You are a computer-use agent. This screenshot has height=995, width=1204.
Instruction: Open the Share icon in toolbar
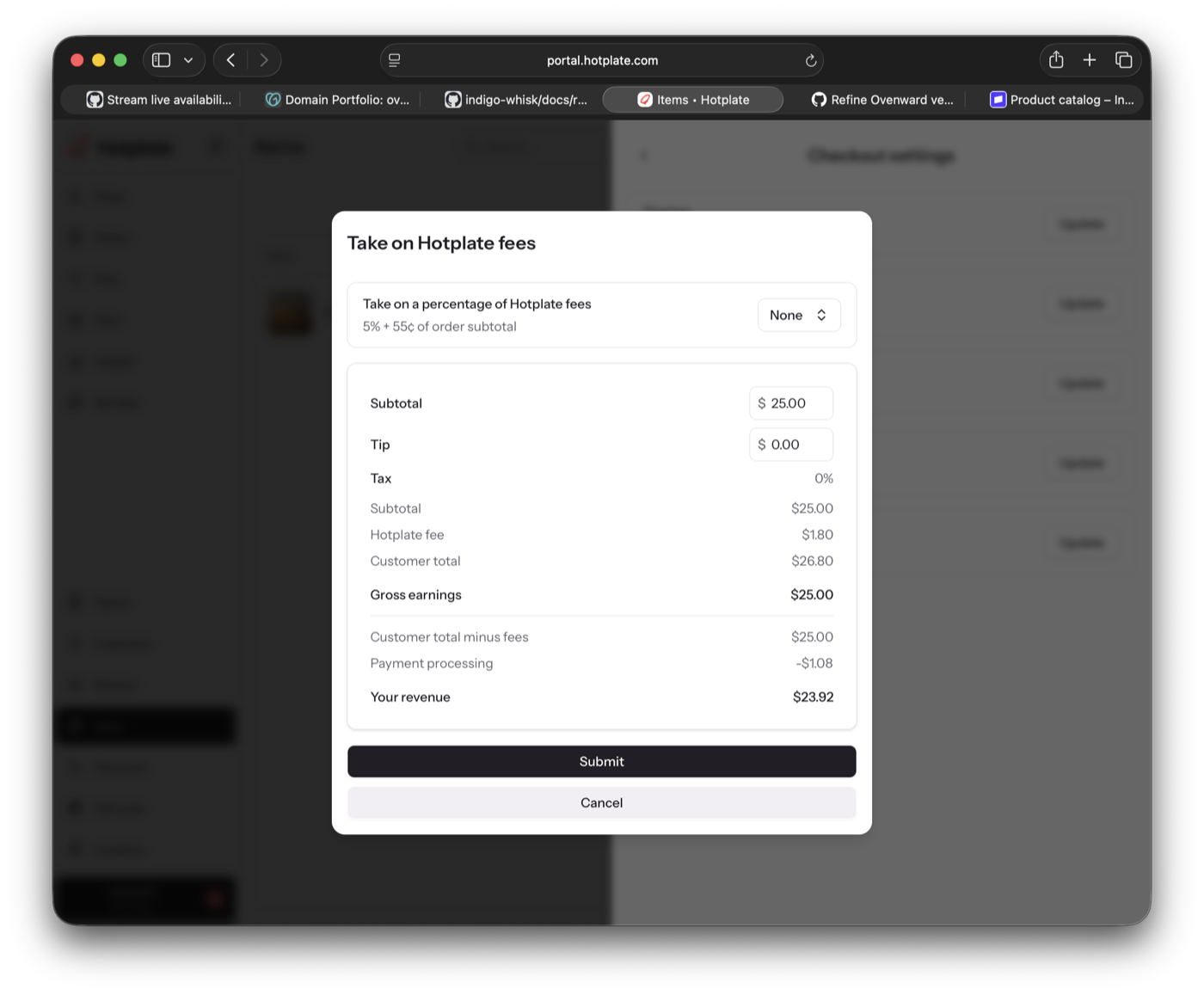[x=1056, y=59]
